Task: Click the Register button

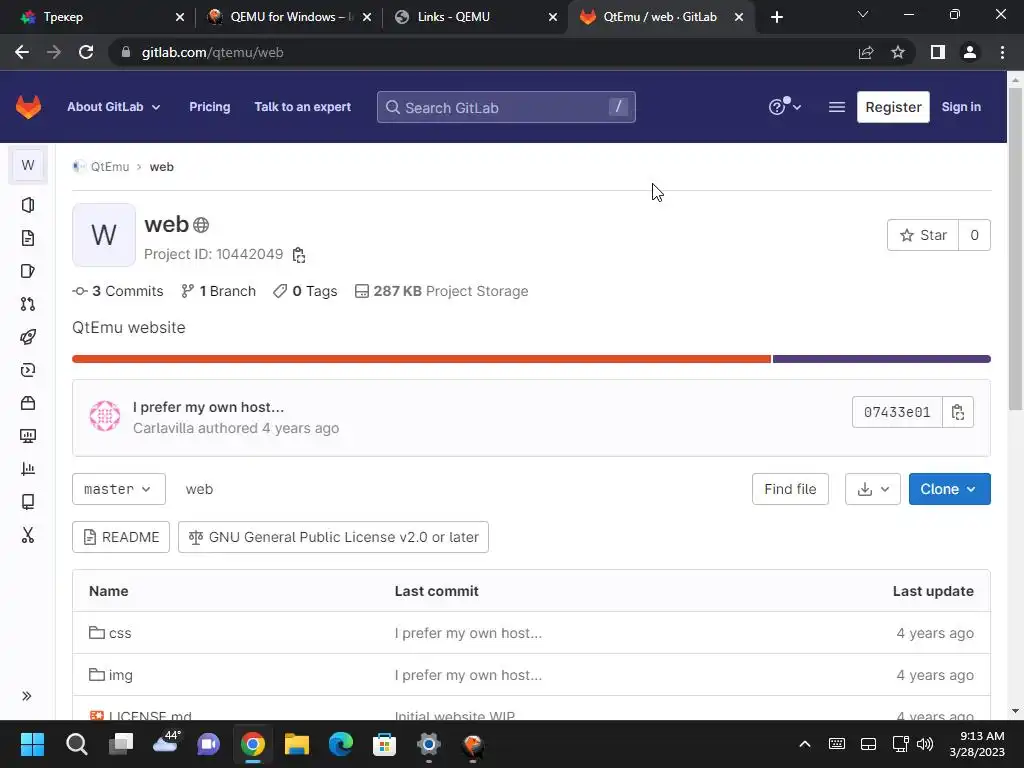Action: pos(893,107)
